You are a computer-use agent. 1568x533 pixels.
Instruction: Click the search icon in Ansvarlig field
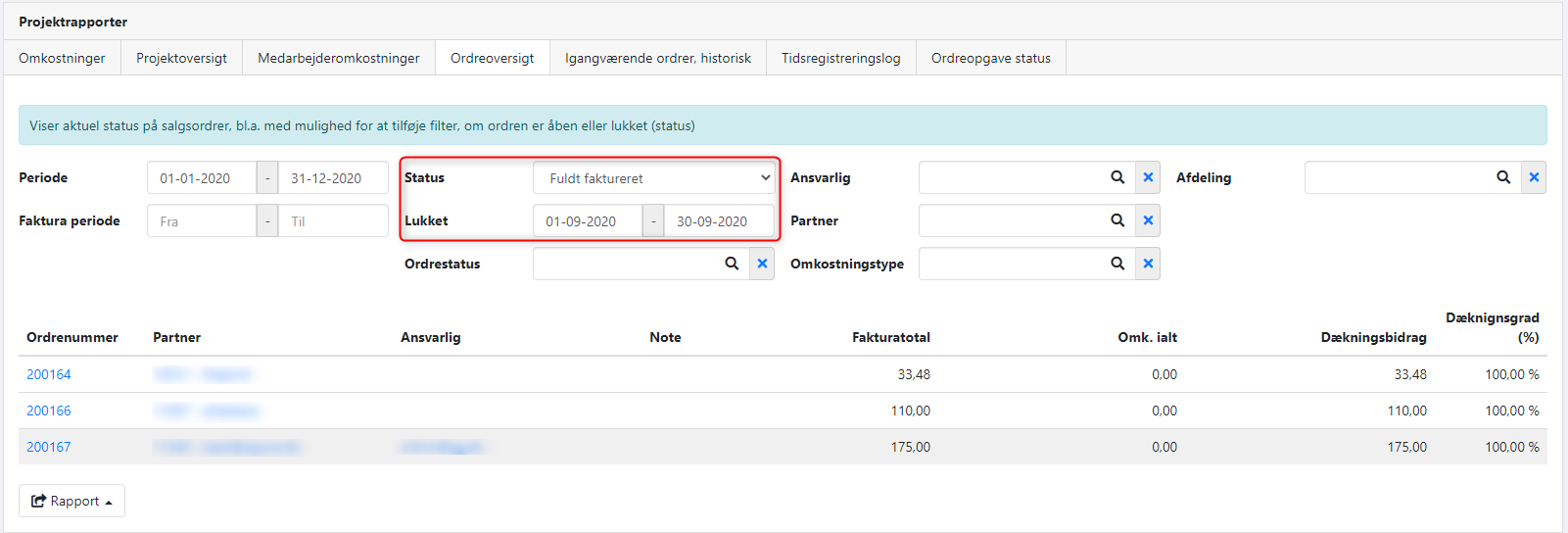[x=1117, y=177]
